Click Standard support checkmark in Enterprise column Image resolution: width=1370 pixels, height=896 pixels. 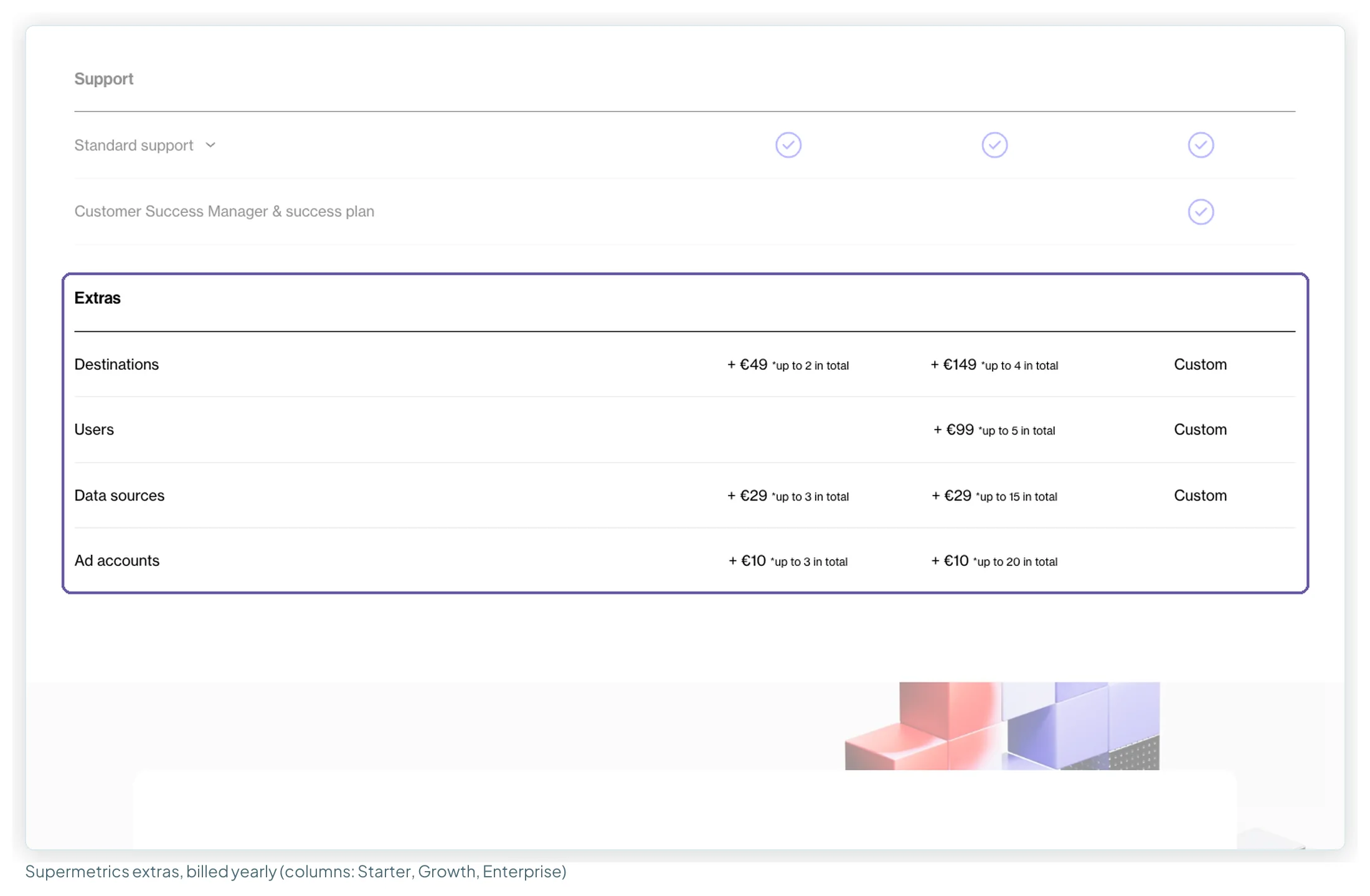pos(1200,145)
